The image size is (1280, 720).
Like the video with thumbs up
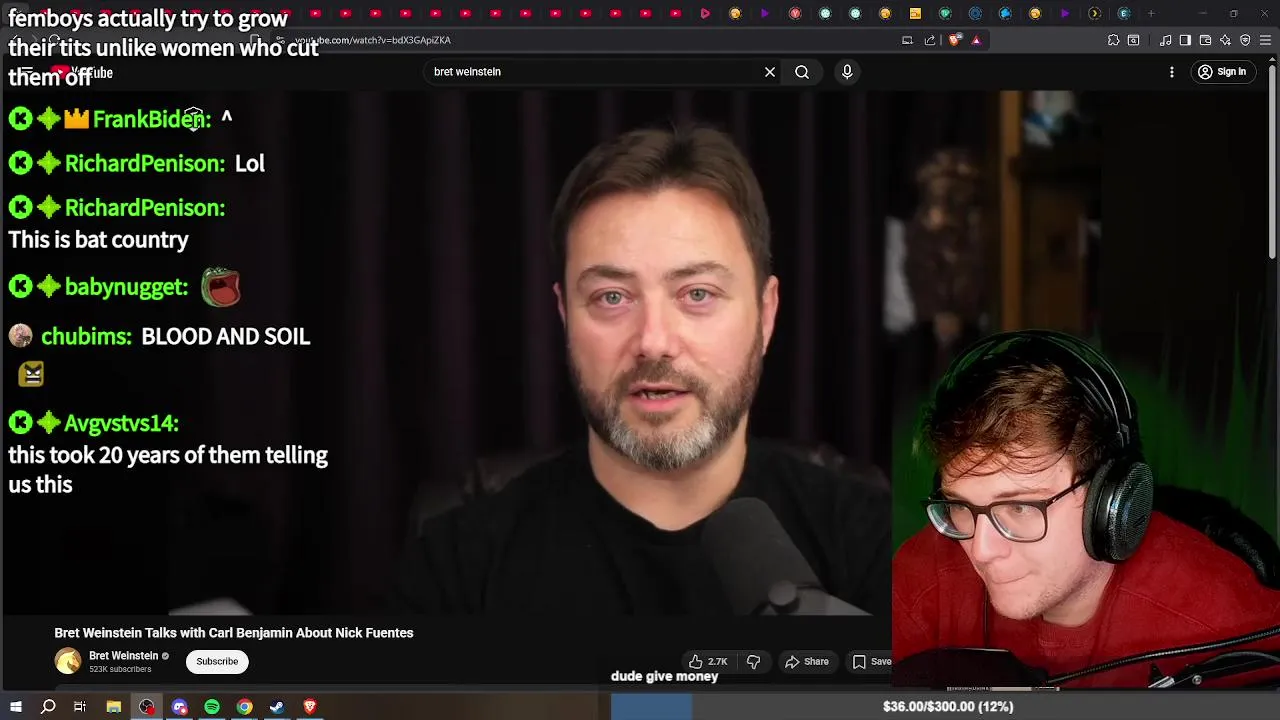(x=708, y=661)
